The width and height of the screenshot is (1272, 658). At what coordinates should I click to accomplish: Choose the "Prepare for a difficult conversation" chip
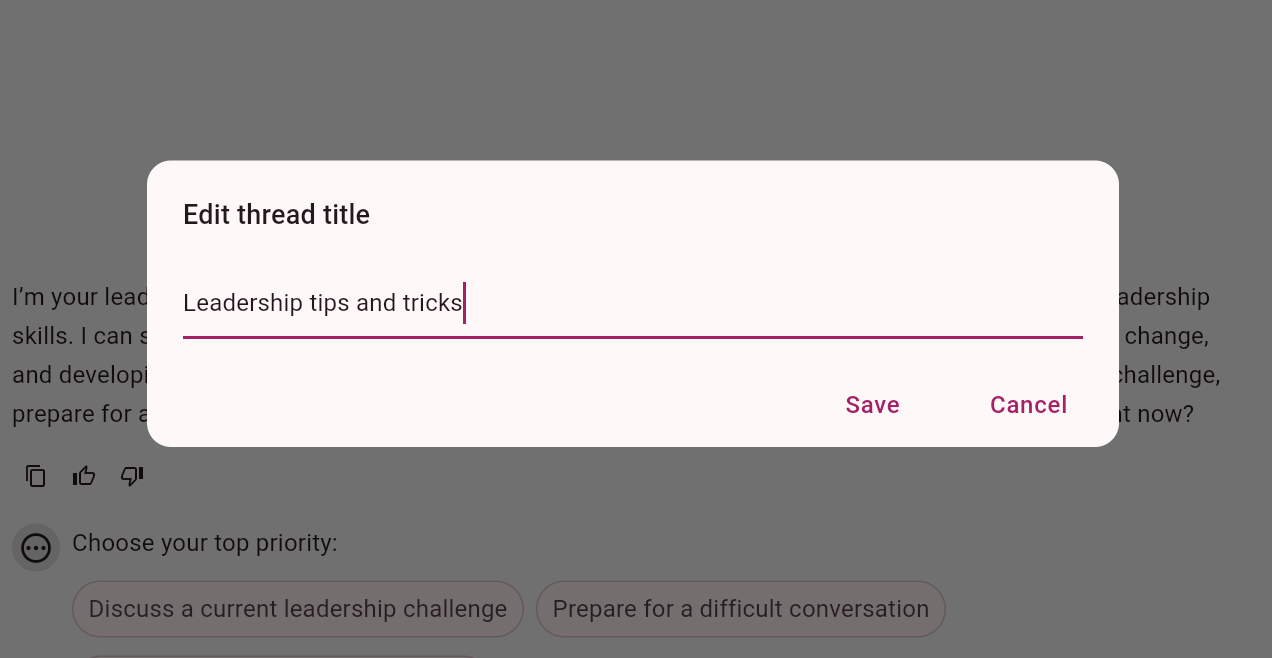point(740,609)
